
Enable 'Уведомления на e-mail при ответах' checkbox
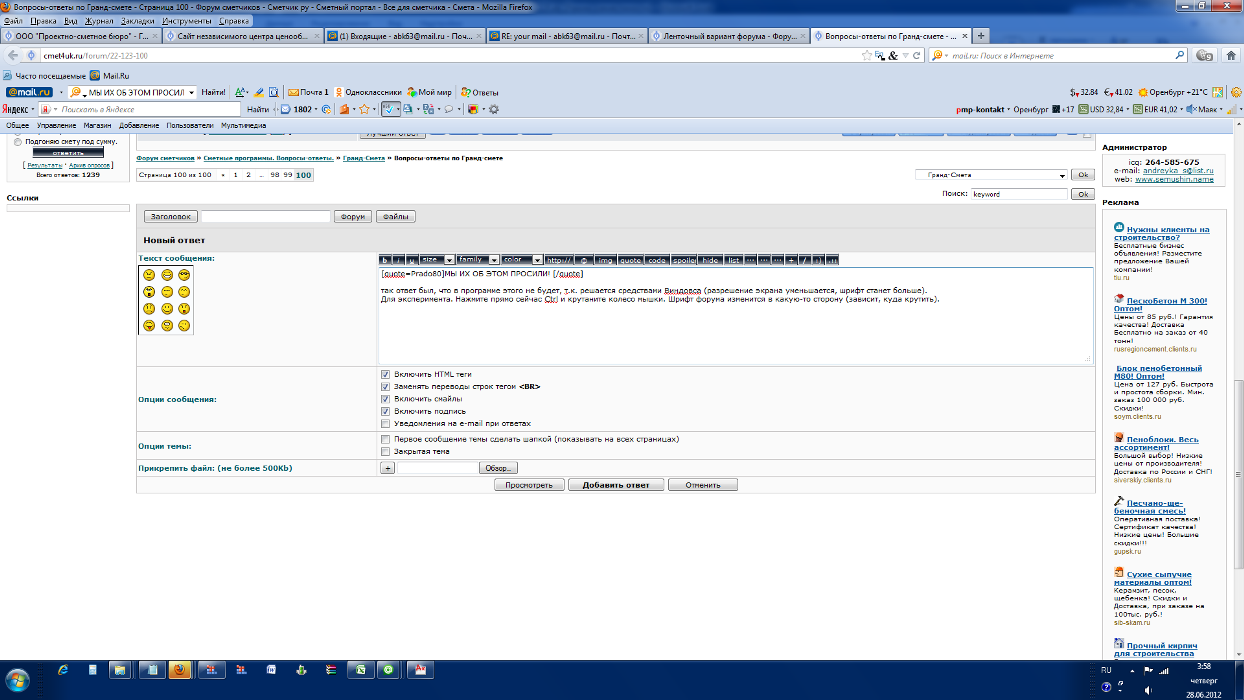(385, 423)
